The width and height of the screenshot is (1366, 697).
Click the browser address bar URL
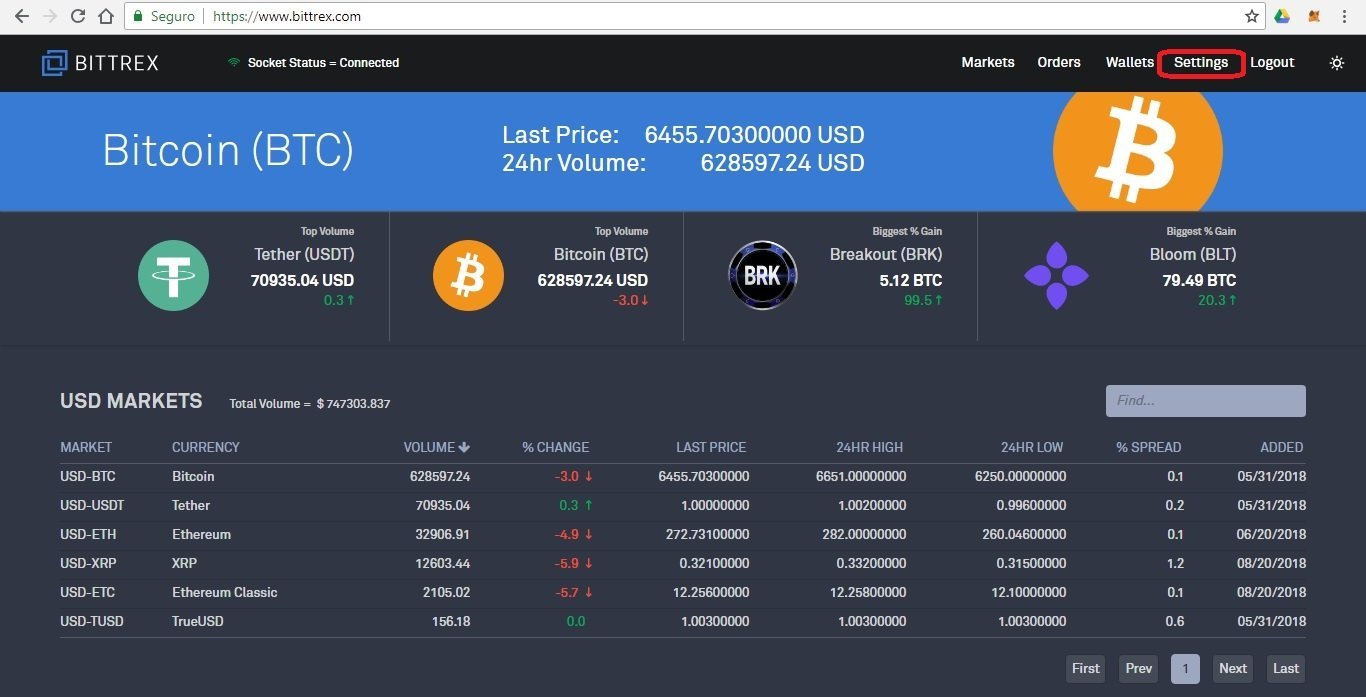pyautogui.click(x=287, y=17)
